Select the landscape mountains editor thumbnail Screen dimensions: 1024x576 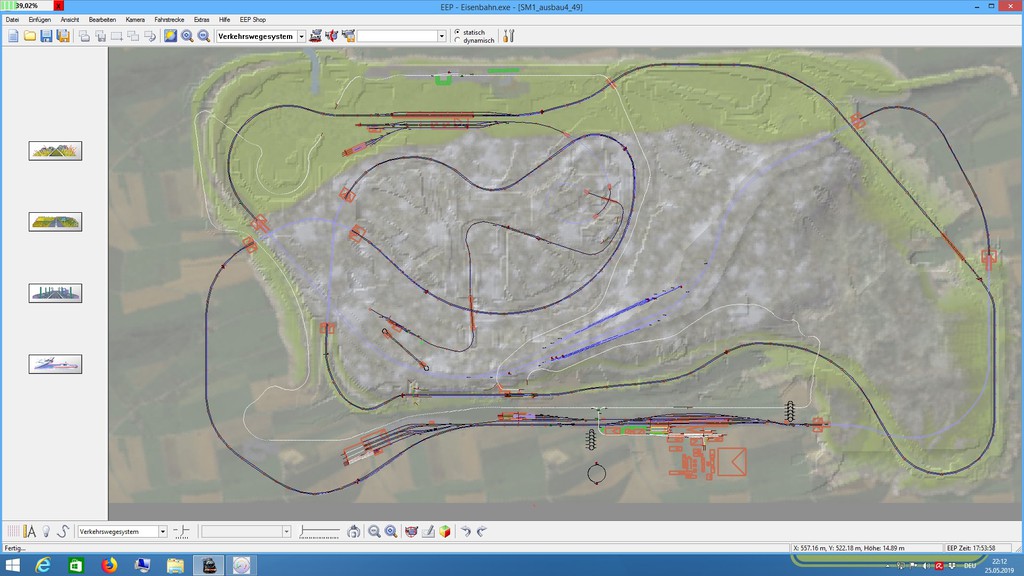[x=56, y=151]
